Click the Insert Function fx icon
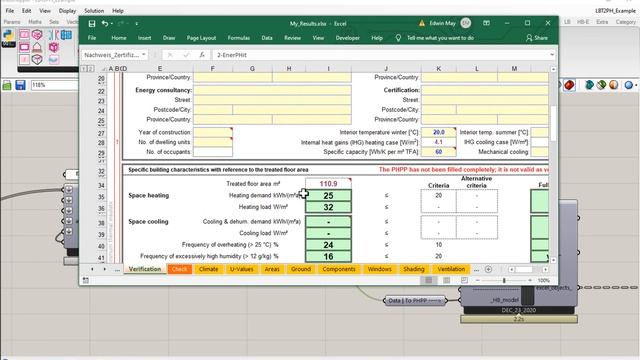640x360 pixels. coord(202,55)
